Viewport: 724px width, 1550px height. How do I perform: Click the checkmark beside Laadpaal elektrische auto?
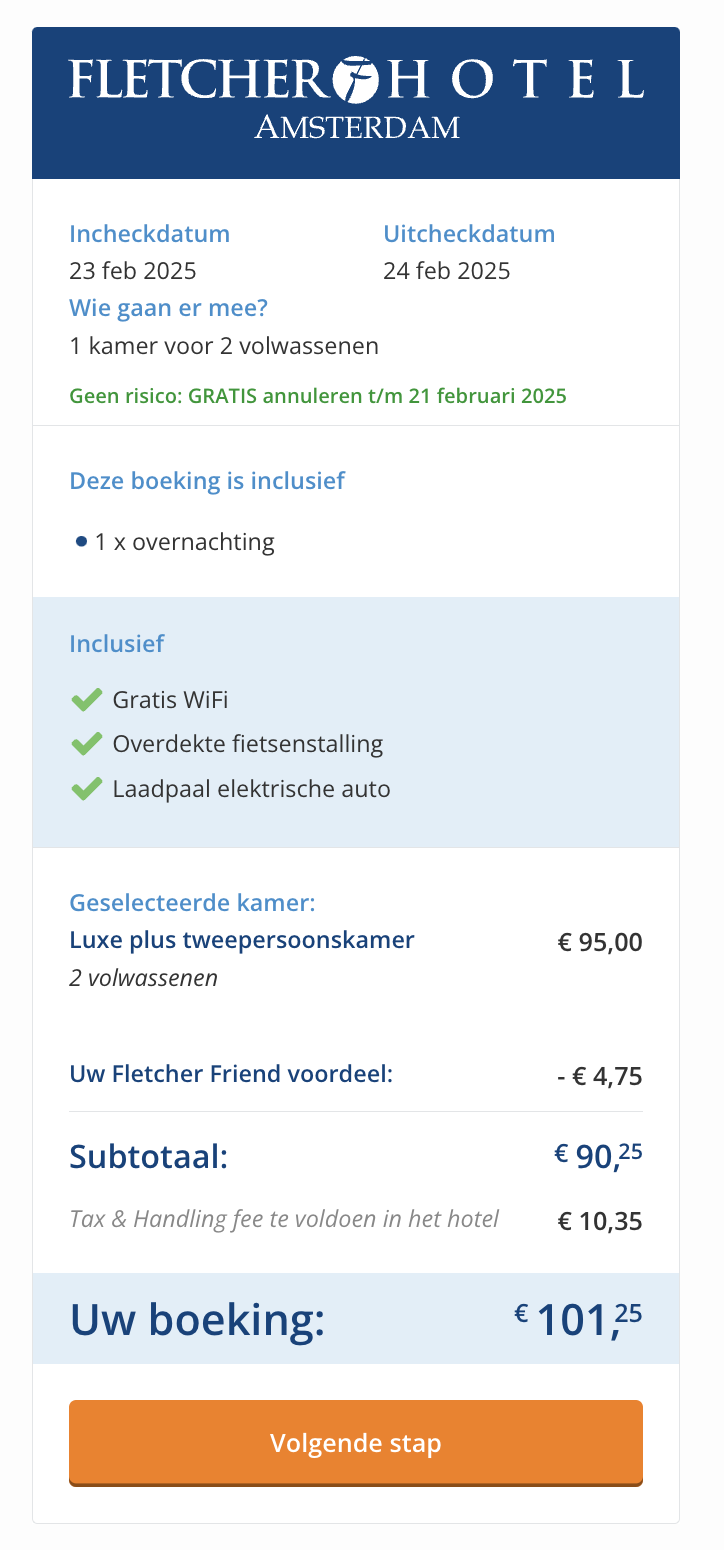87,789
